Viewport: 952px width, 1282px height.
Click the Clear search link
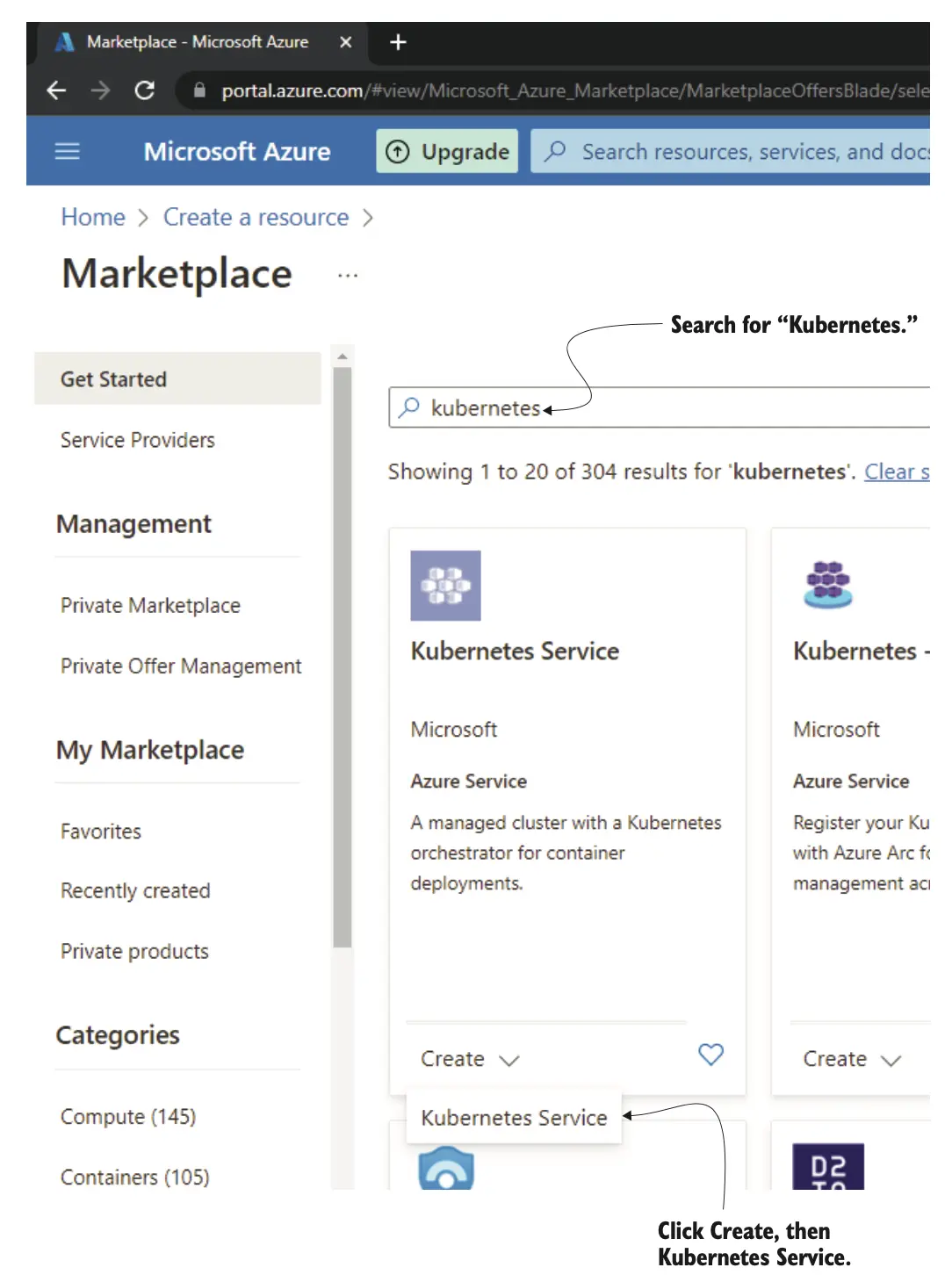[x=896, y=472]
